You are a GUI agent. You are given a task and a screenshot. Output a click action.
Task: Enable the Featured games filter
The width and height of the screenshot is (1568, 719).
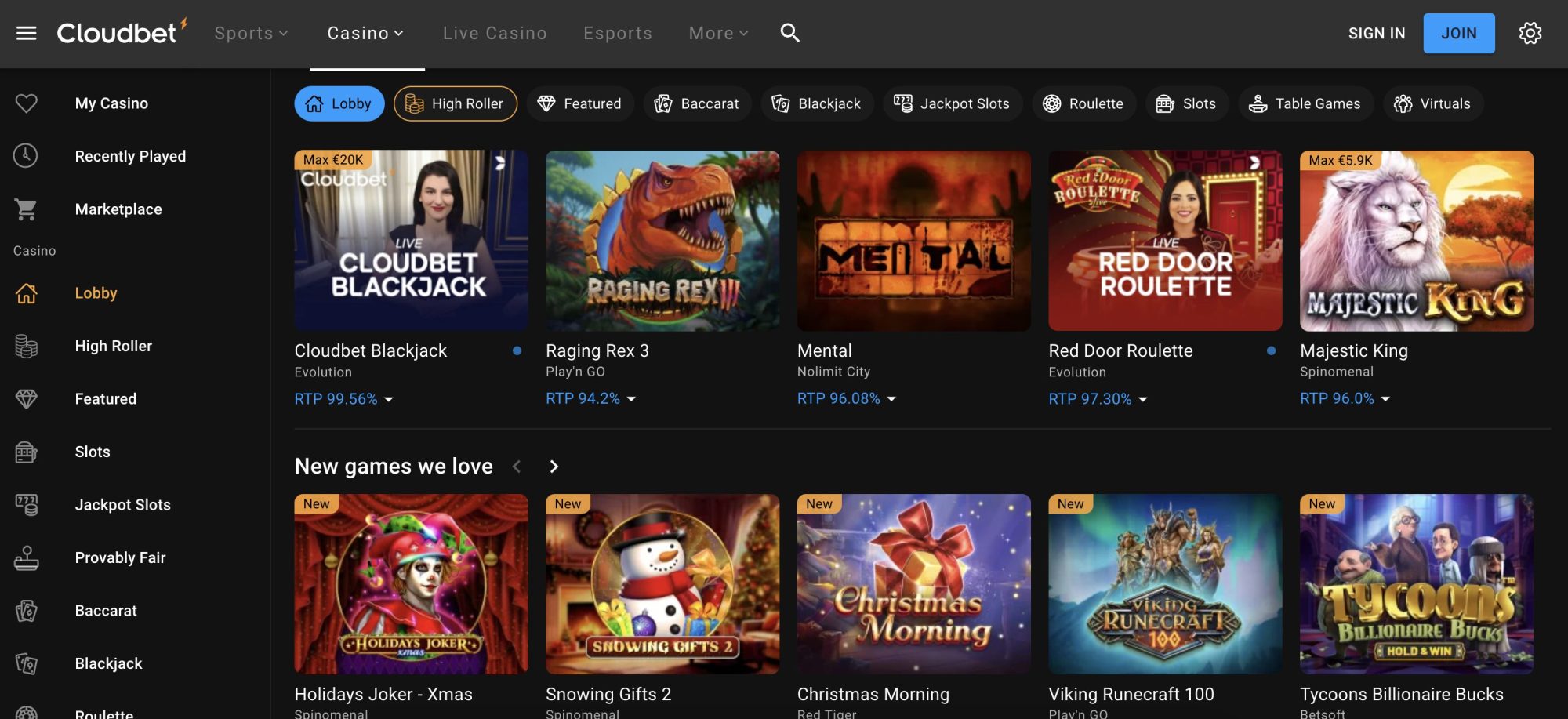click(x=580, y=103)
